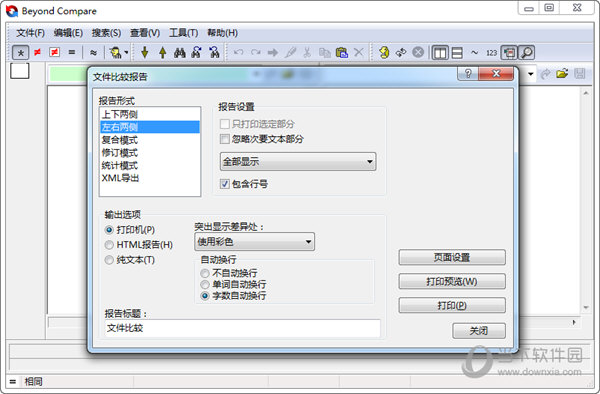Select 左右两侧 report format

(x=150, y=127)
